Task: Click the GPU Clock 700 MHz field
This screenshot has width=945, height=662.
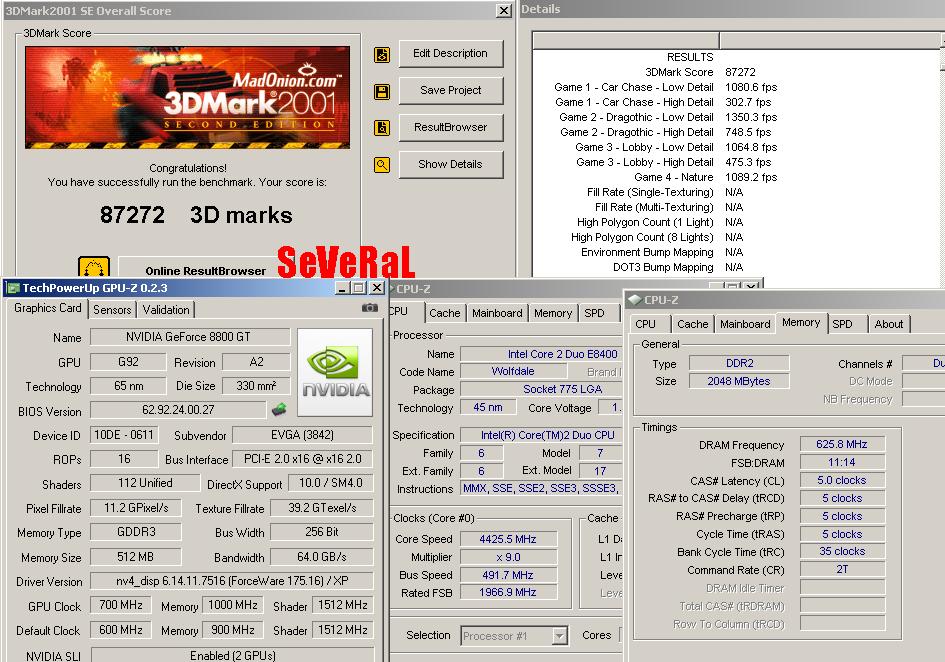Action: 121,605
